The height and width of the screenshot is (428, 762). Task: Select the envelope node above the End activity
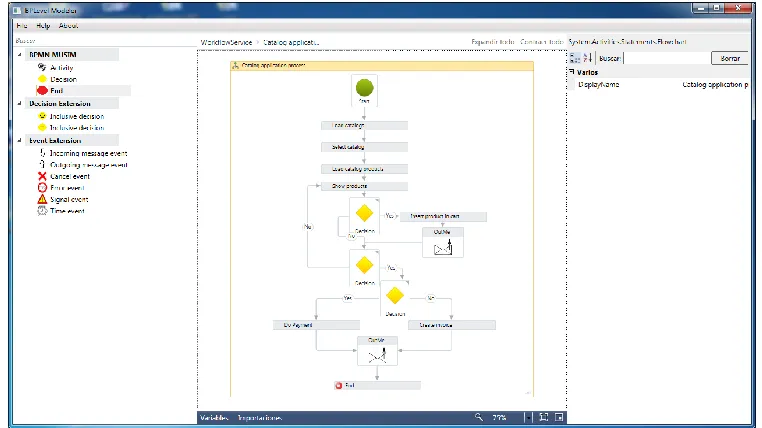pyautogui.click(x=377, y=351)
